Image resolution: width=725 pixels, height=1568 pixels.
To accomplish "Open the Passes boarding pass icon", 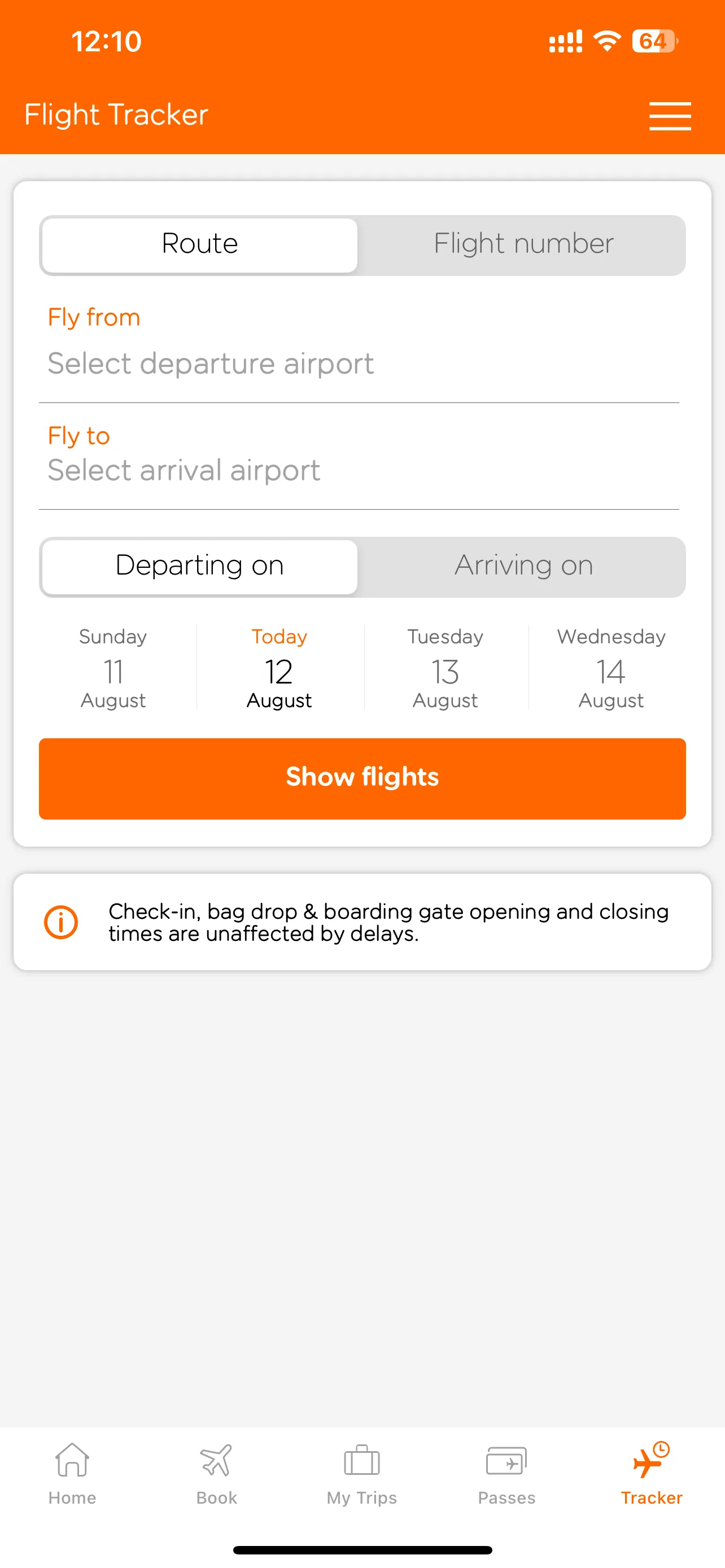I will point(506,1461).
